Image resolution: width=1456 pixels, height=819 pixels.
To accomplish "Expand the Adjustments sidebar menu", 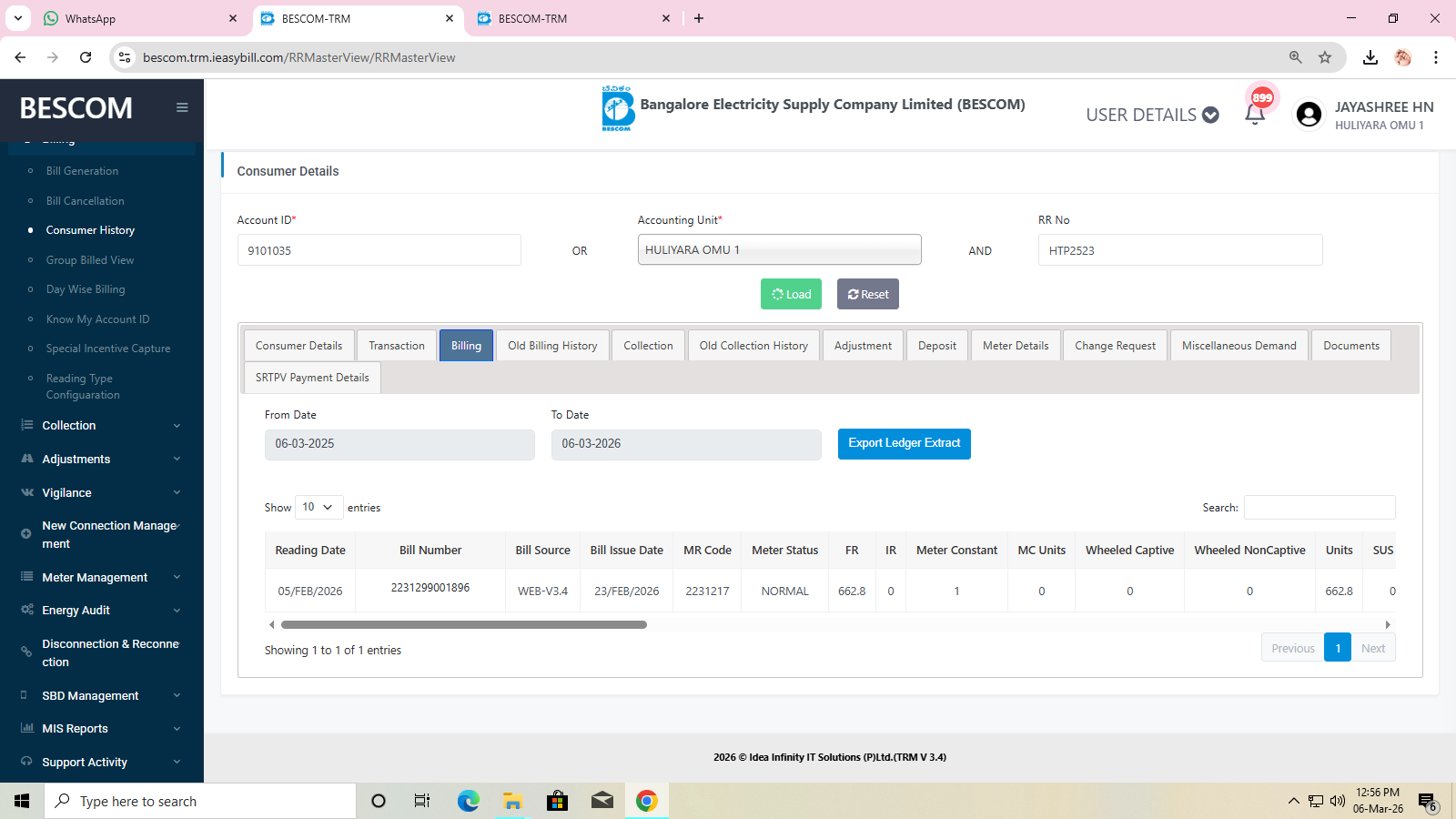I will pos(102,459).
